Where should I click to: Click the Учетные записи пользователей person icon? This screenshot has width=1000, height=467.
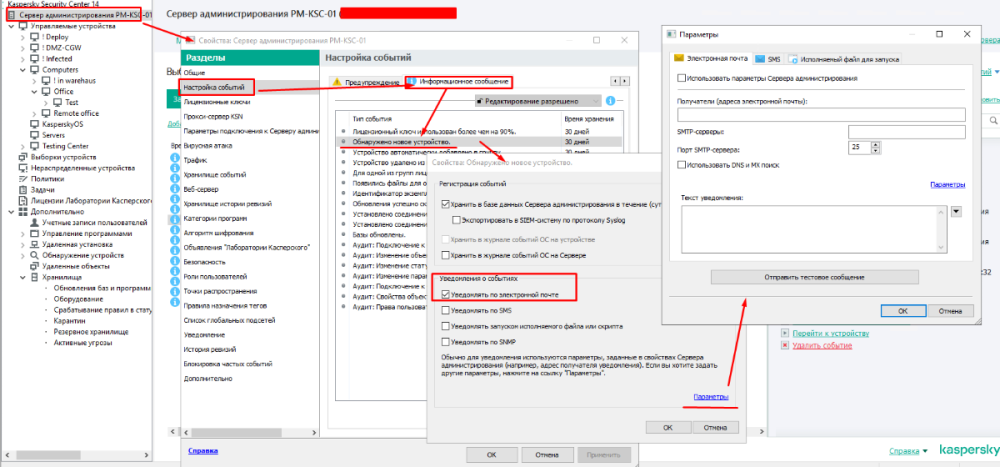(x=35, y=223)
